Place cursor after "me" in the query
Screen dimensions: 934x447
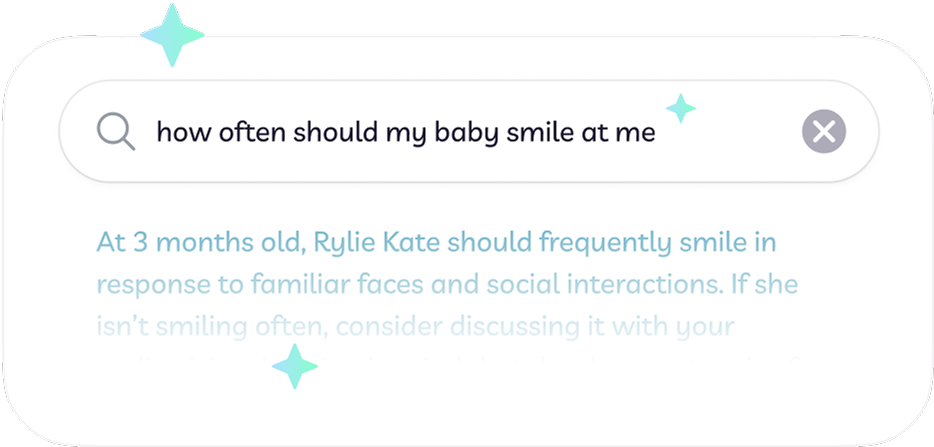click(x=657, y=132)
